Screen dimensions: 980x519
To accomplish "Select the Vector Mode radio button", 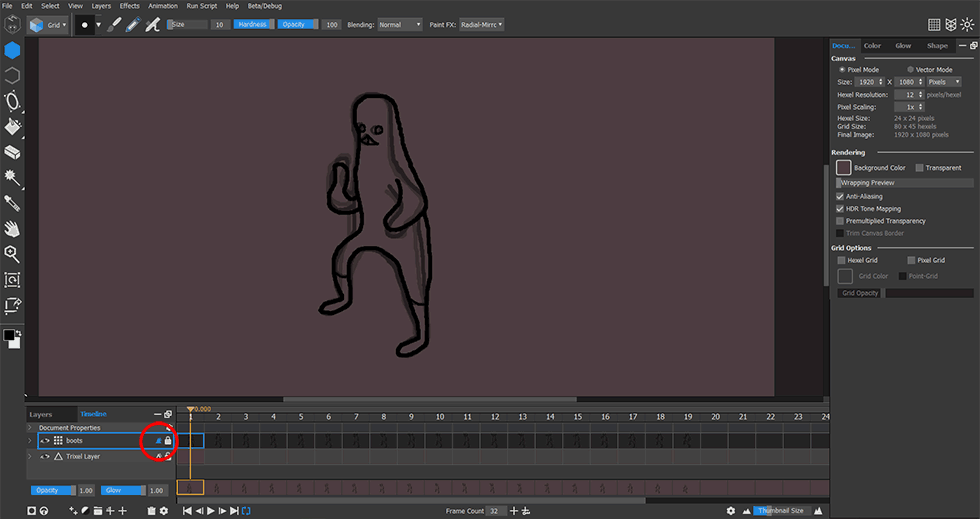I will [x=909, y=70].
